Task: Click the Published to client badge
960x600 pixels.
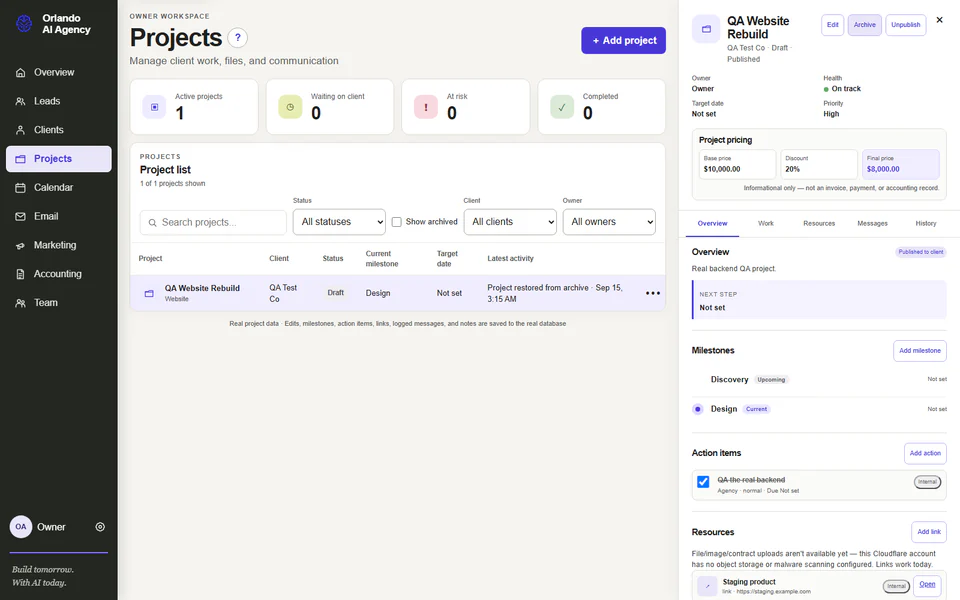Action: [920, 252]
